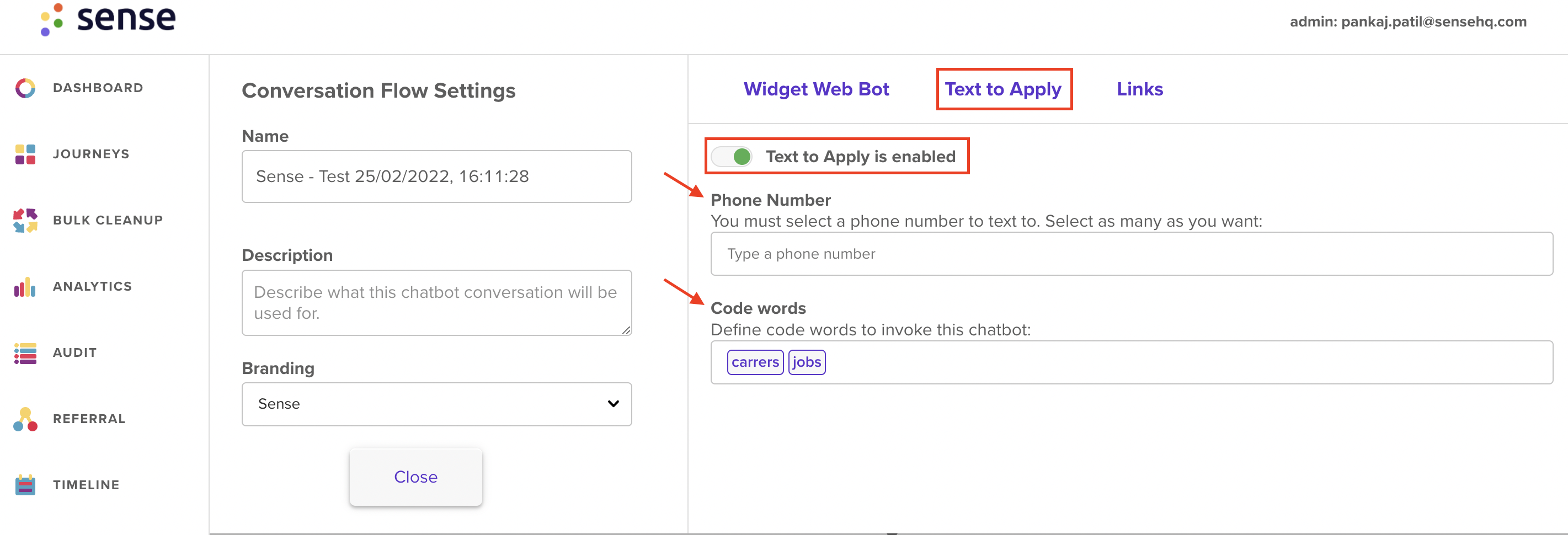Click the Journeys colored squares icon

click(25, 154)
